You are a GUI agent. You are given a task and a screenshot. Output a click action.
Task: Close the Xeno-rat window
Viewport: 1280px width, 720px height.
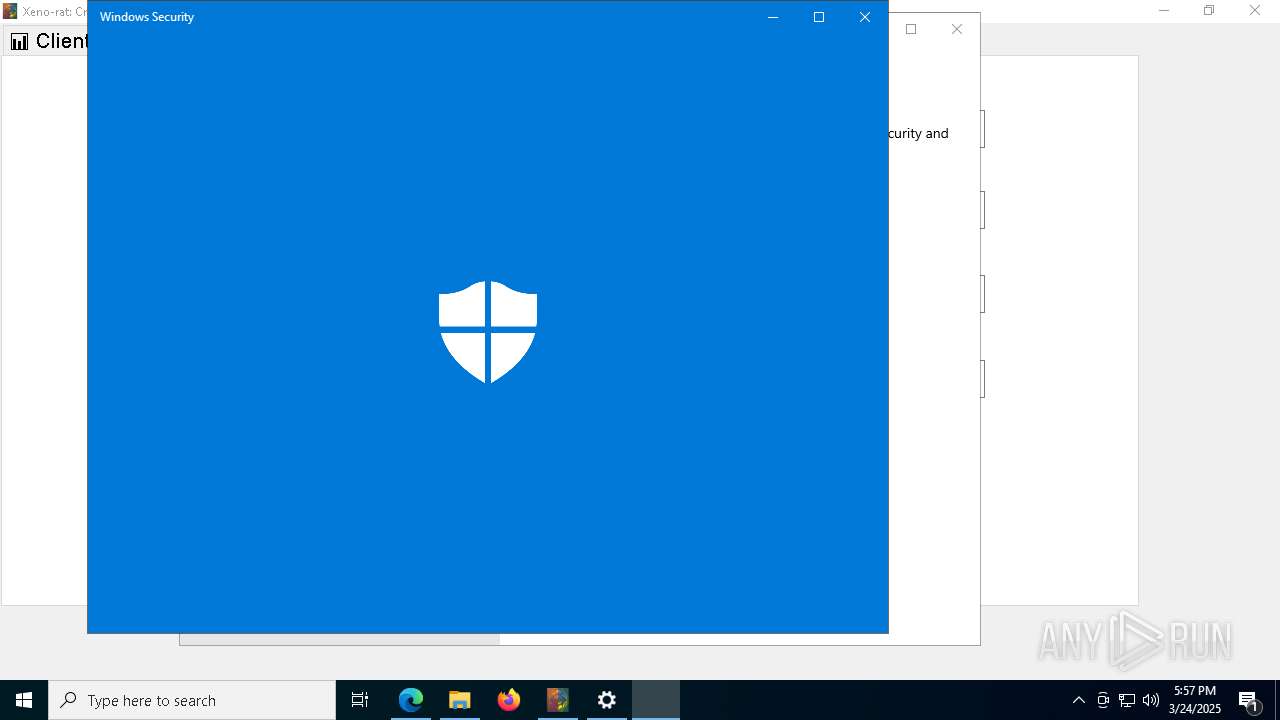click(1255, 11)
